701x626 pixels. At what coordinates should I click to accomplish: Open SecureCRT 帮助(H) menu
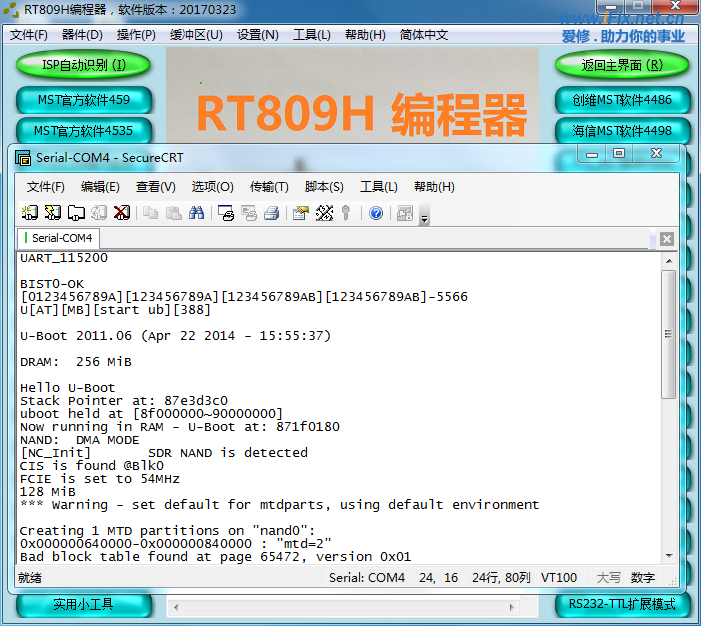click(x=434, y=186)
